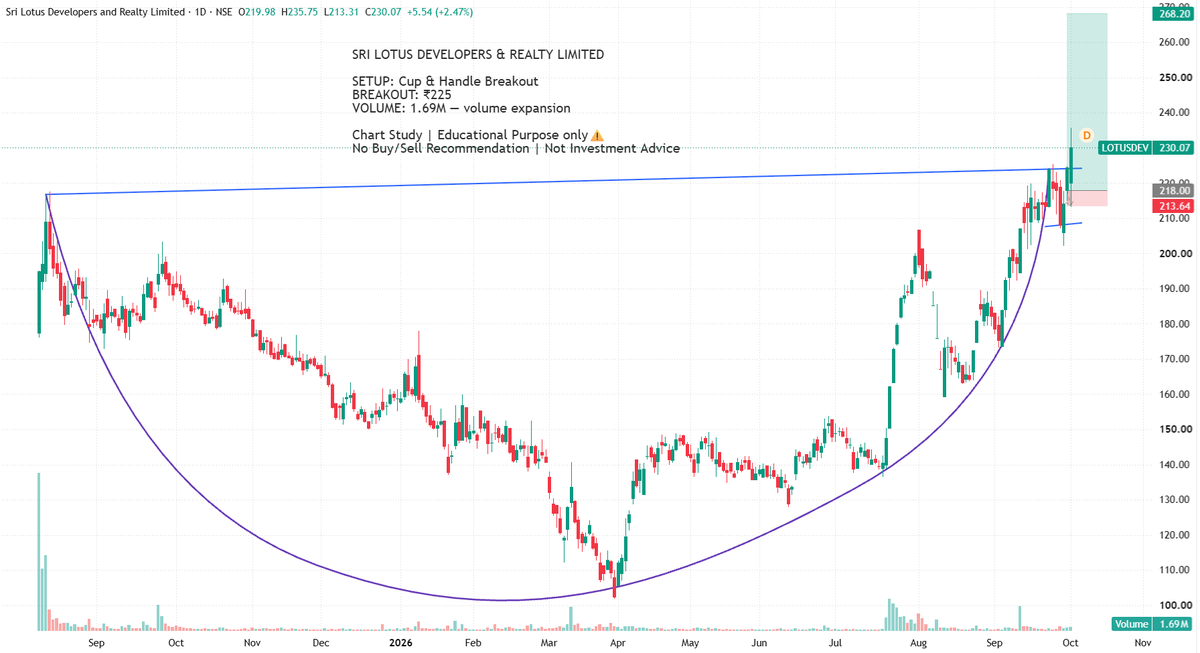The image size is (1200, 653).
Task: Click the 268.20 target price label
Action: 1173,14
